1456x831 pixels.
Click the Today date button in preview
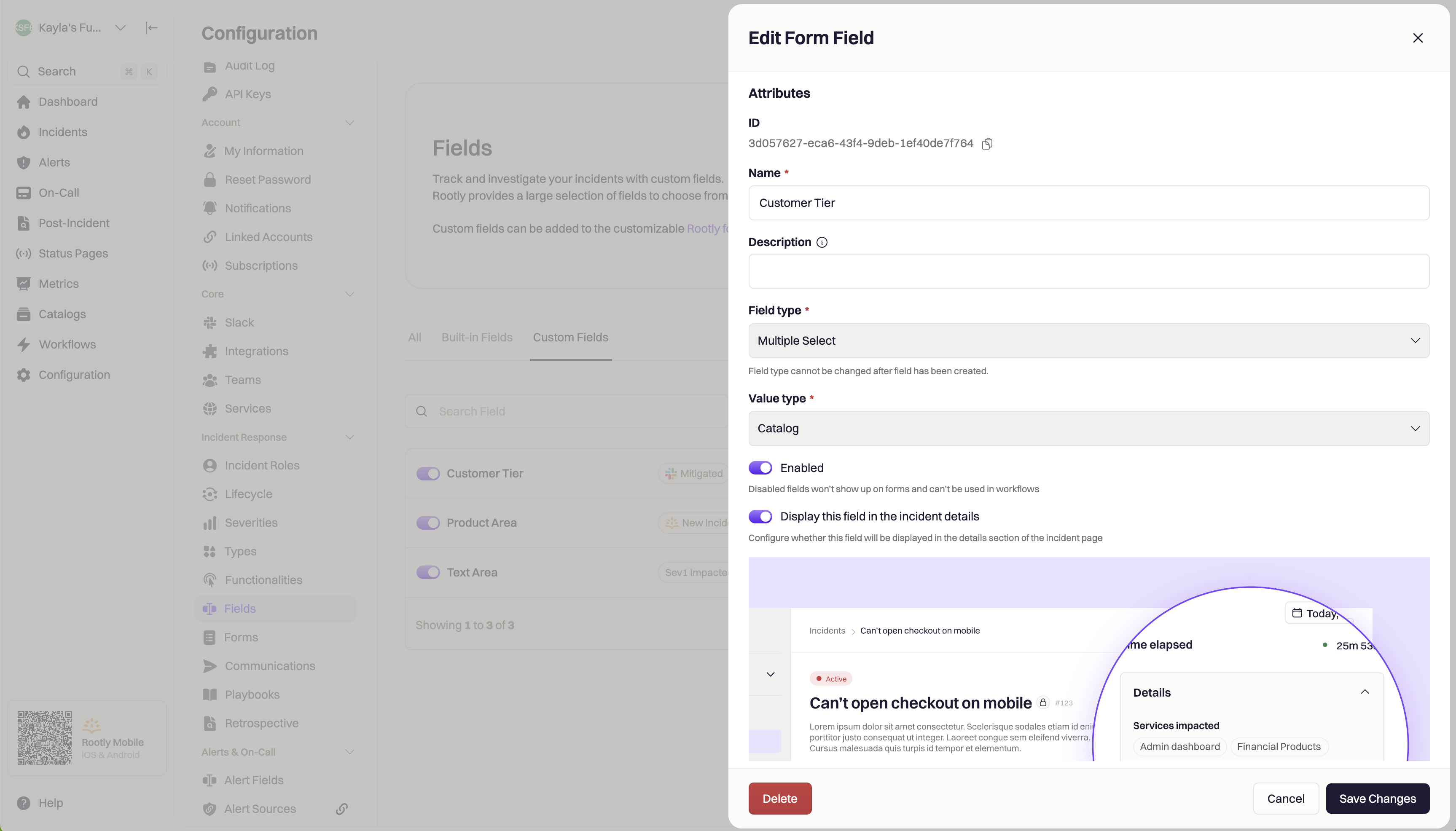pyautogui.click(x=1319, y=613)
